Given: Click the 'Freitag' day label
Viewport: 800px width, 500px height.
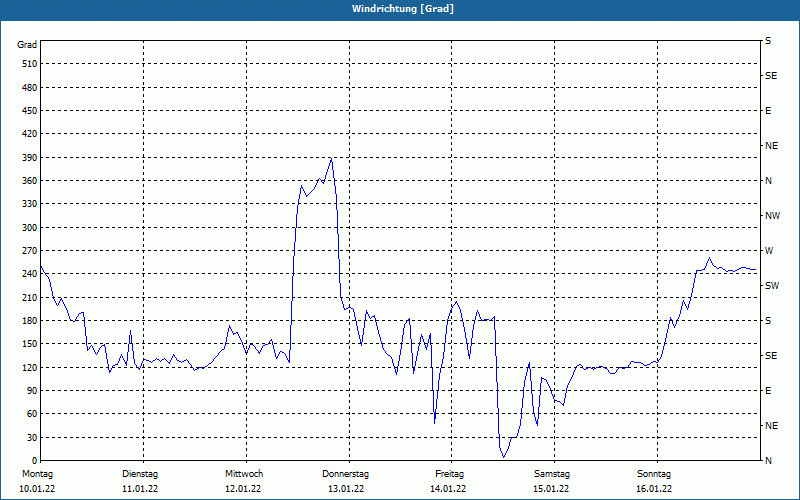Looking at the screenshot, I should (449, 474).
